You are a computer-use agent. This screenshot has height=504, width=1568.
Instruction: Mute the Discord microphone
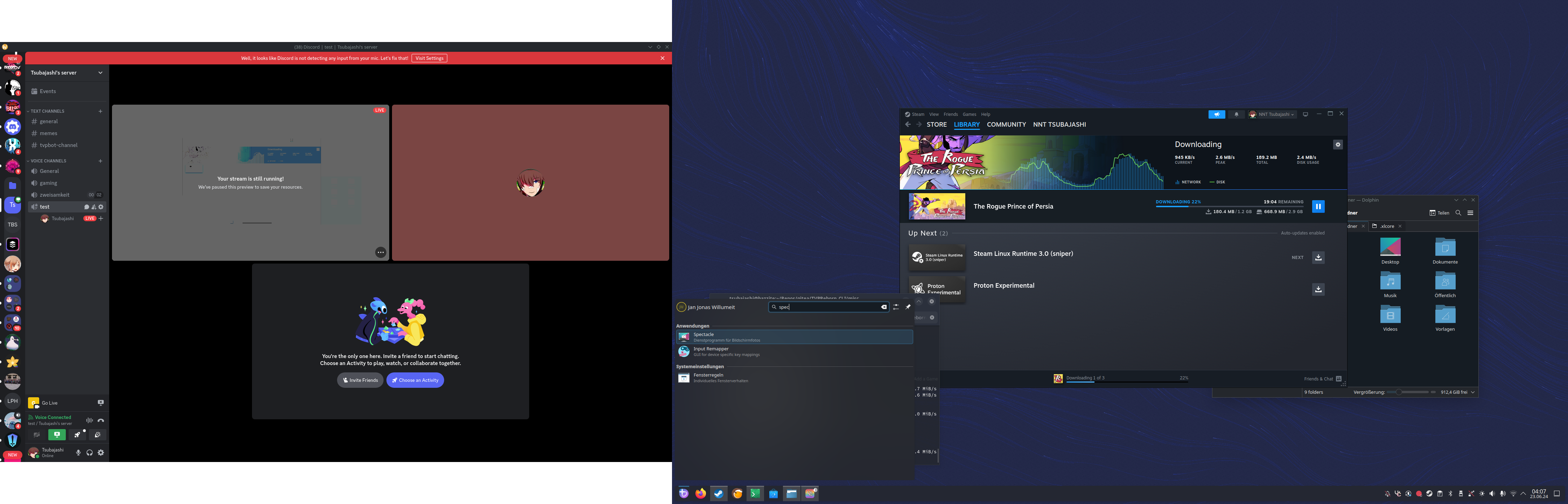pyautogui.click(x=78, y=453)
